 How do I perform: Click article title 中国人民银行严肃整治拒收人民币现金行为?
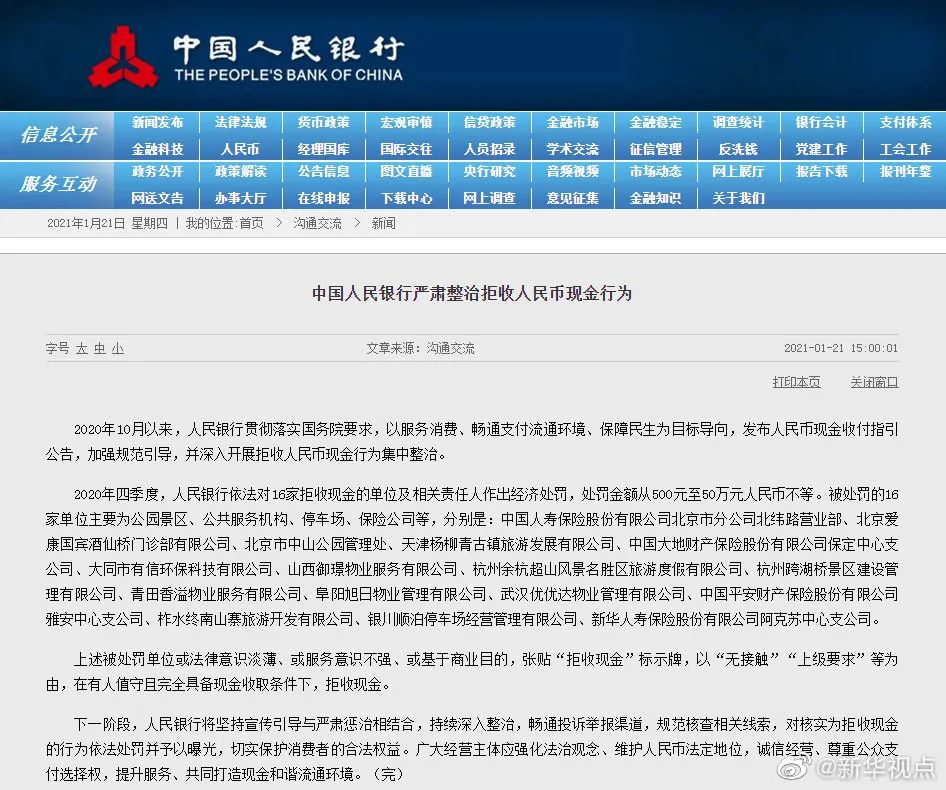472,293
